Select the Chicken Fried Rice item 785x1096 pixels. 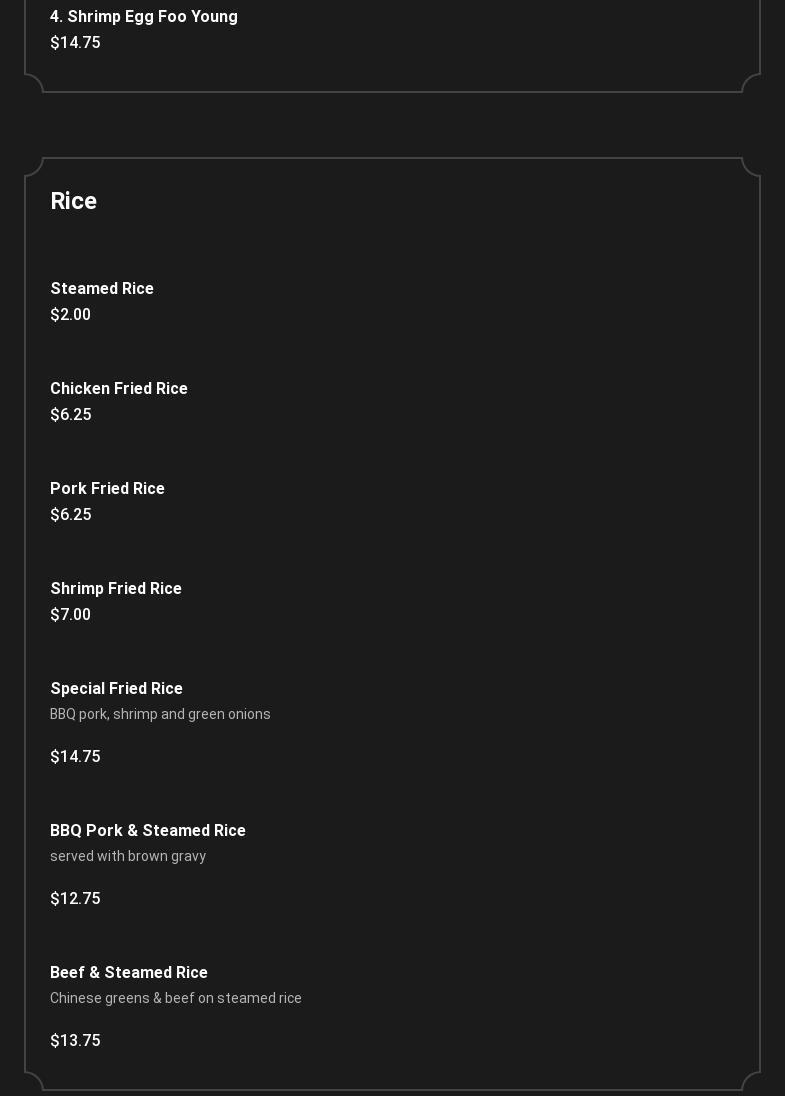pyautogui.click(x=119, y=389)
